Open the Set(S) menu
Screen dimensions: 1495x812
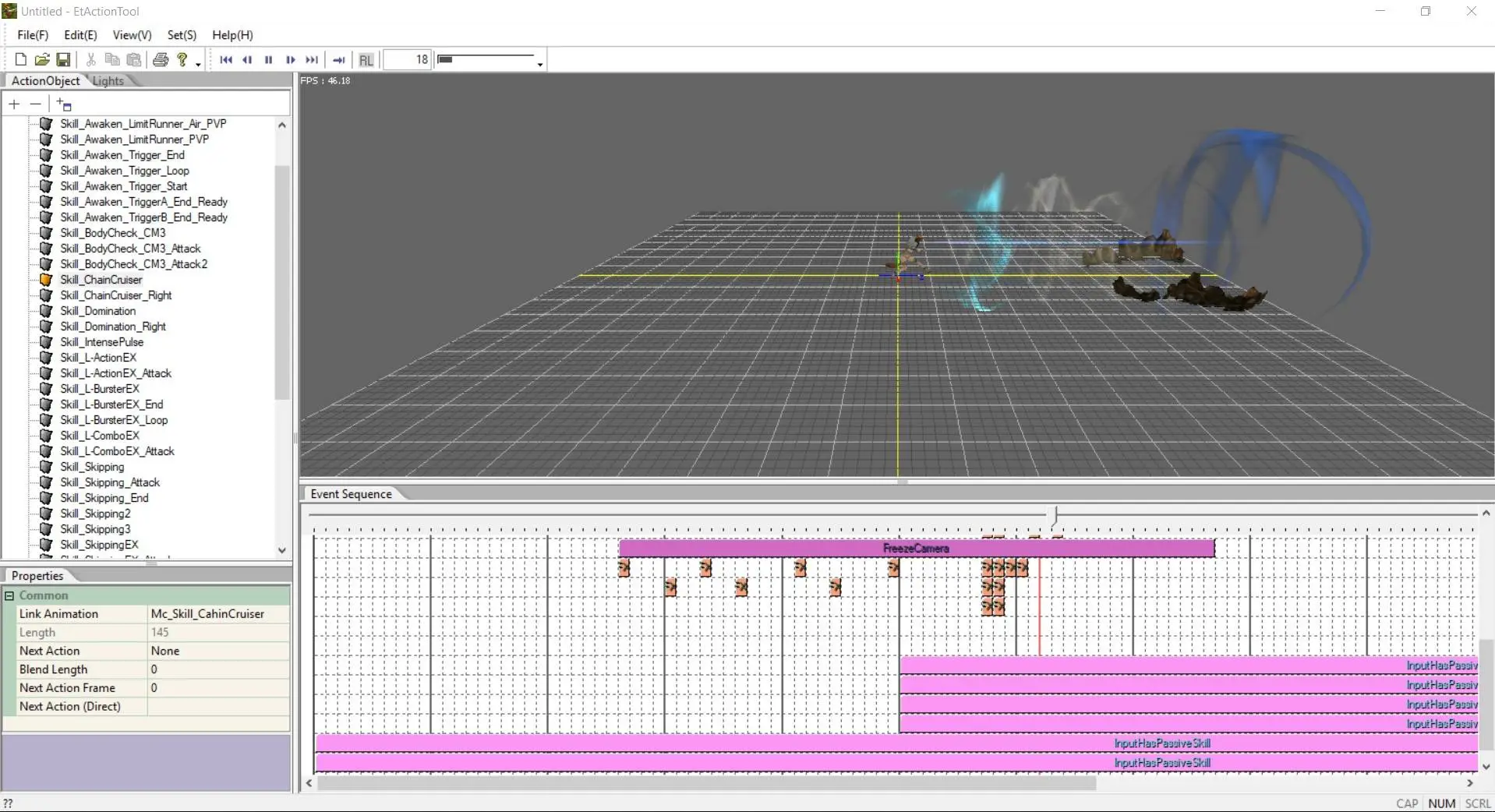coord(182,35)
